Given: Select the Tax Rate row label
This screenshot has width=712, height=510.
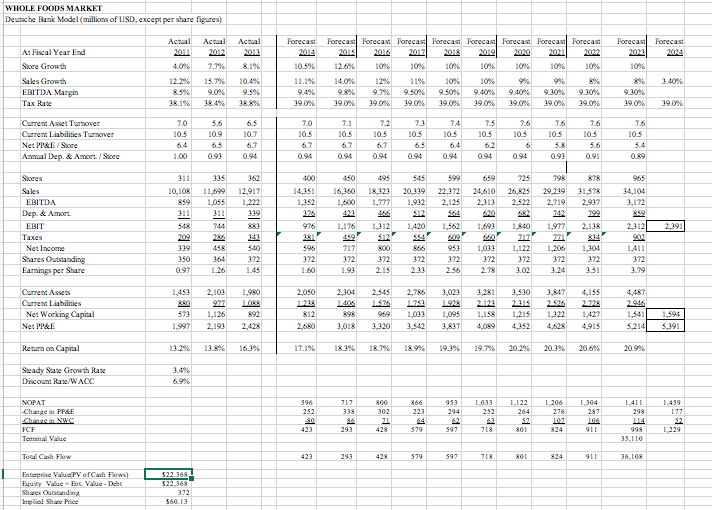Looking at the screenshot, I should [37, 103].
